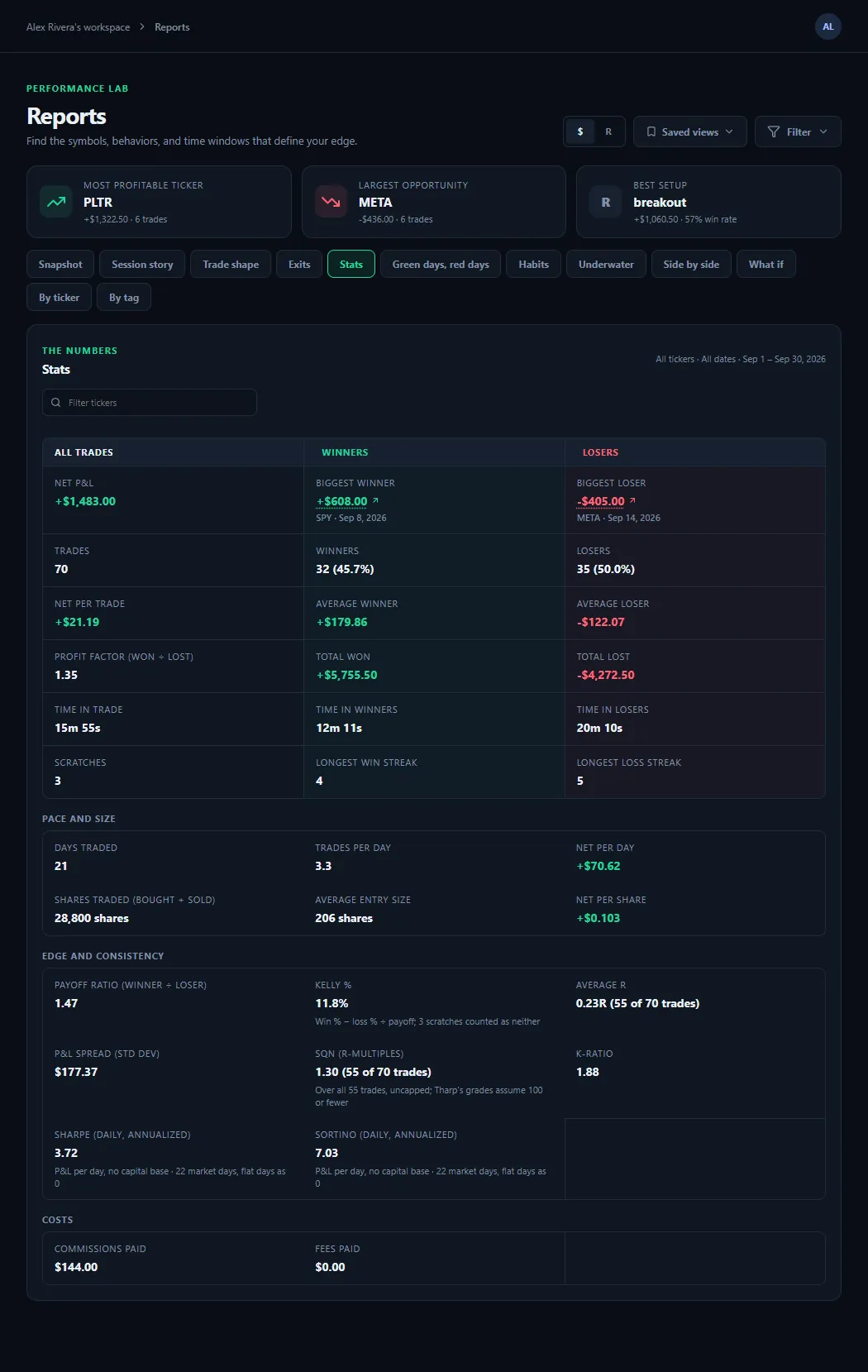Image resolution: width=868 pixels, height=1372 pixels.
Task: Open the By ticker tab
Action: [60, 297]
